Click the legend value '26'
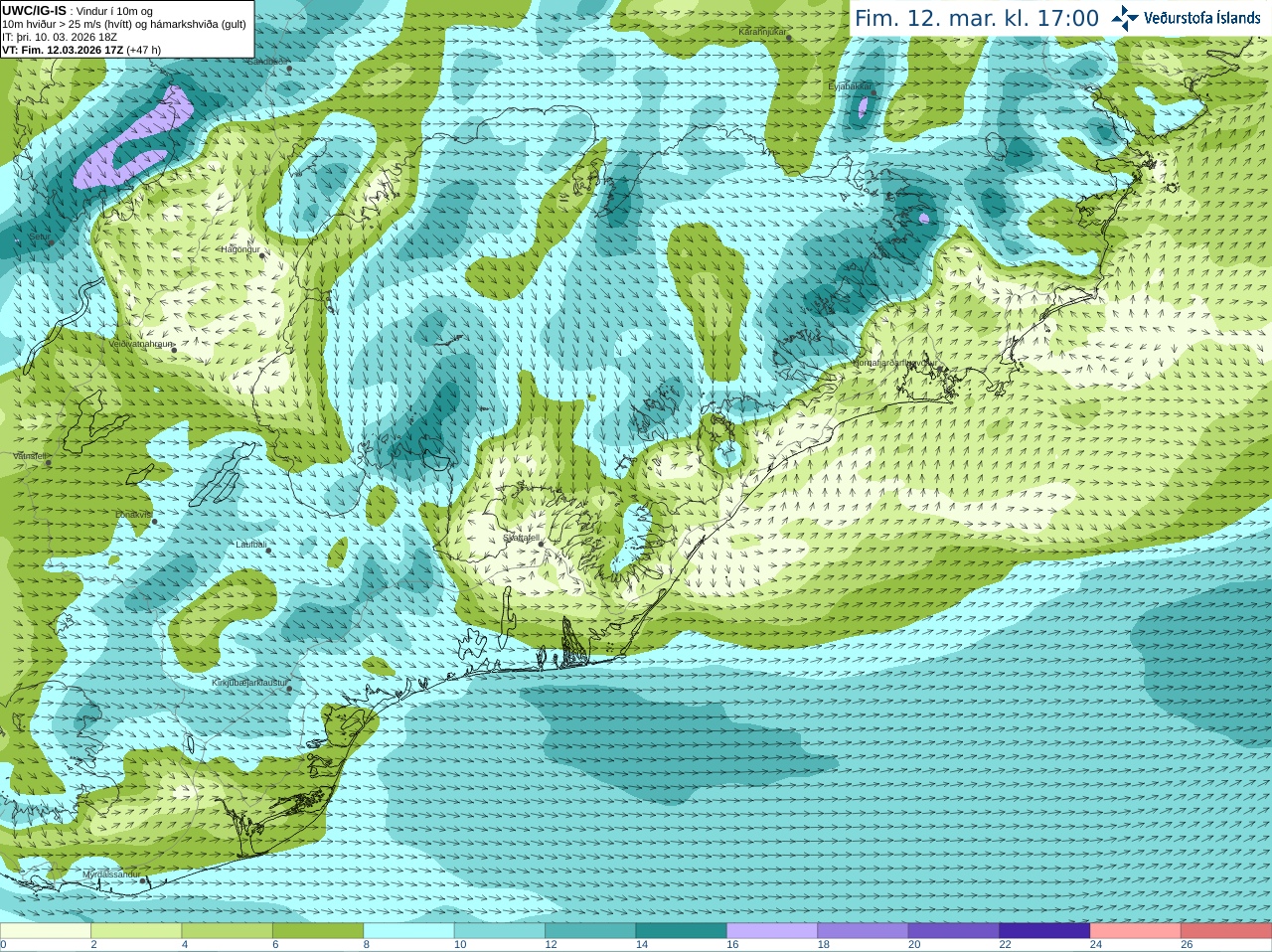This screenshot has height=952, width=1272. click(x=1187, y=945)
